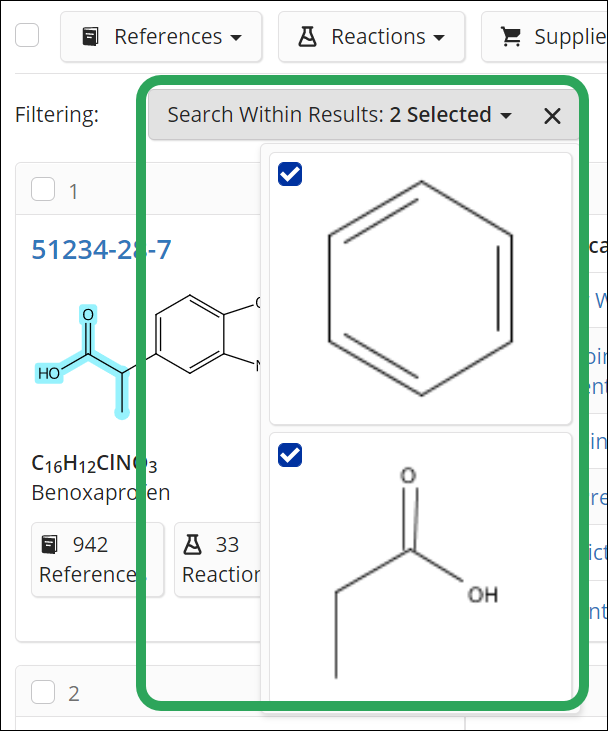Uncheck the benzene ring structure checkbox
Image resolution: width=608 pixels, height=731 pixels.
(x=290, y=174)
